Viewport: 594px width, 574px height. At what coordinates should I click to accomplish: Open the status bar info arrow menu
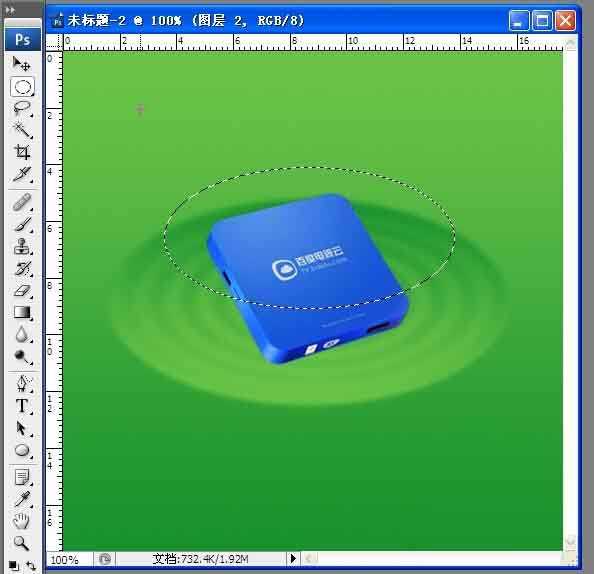[293, 558]
